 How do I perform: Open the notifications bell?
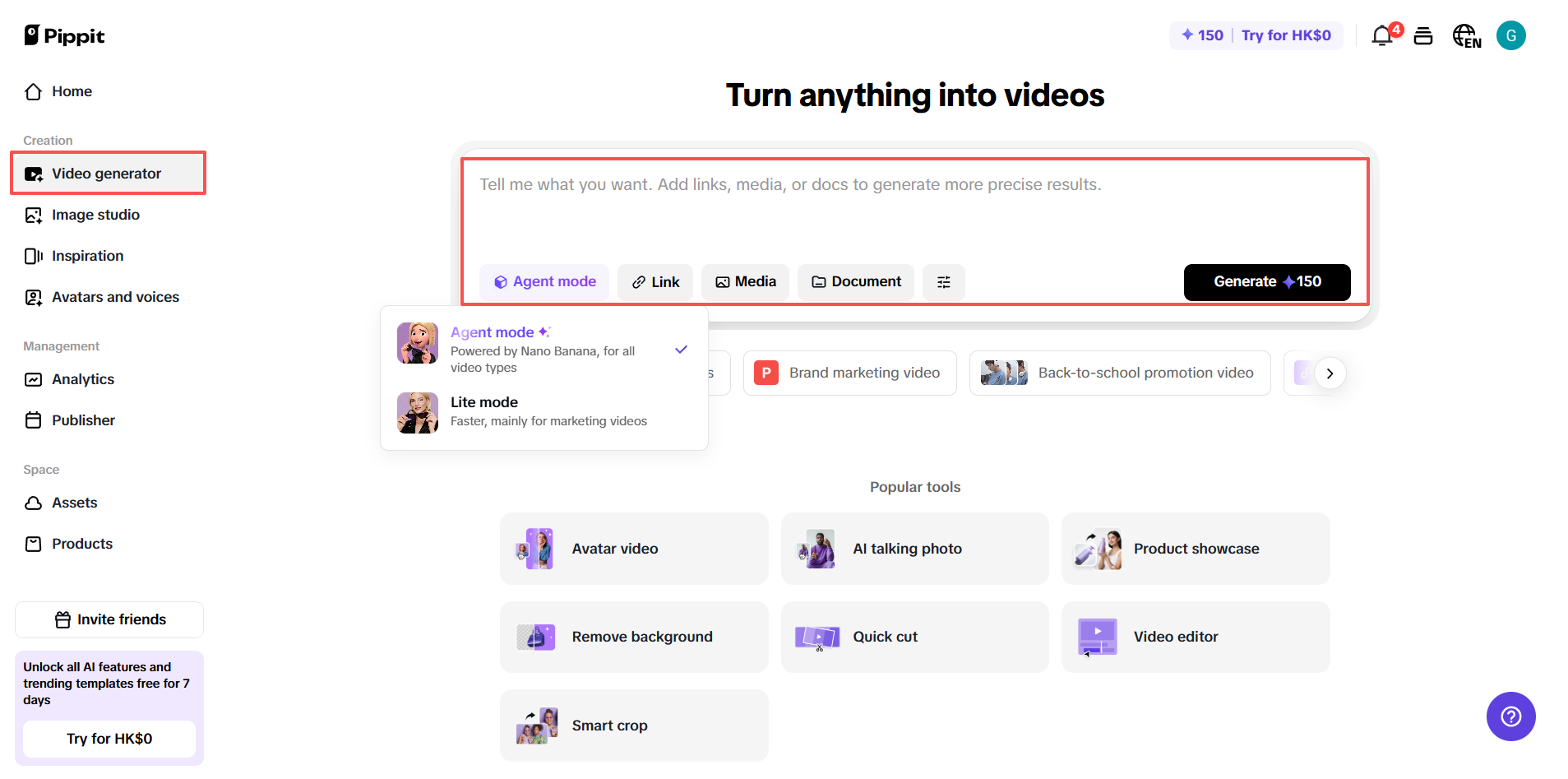[x=1382, y=35]
